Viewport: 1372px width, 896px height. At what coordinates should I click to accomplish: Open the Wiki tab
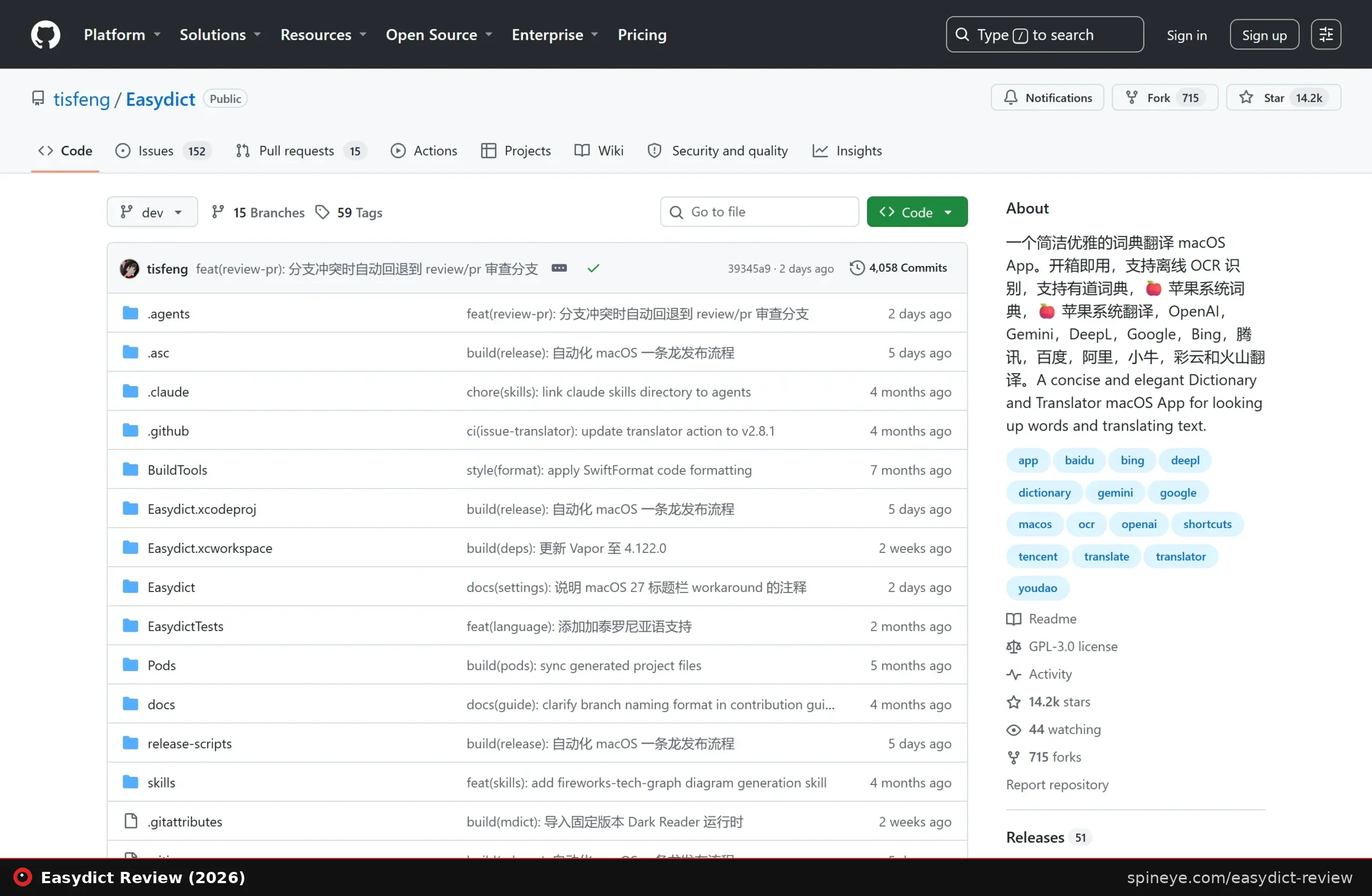pyautogui.click(x=599, y=151)
